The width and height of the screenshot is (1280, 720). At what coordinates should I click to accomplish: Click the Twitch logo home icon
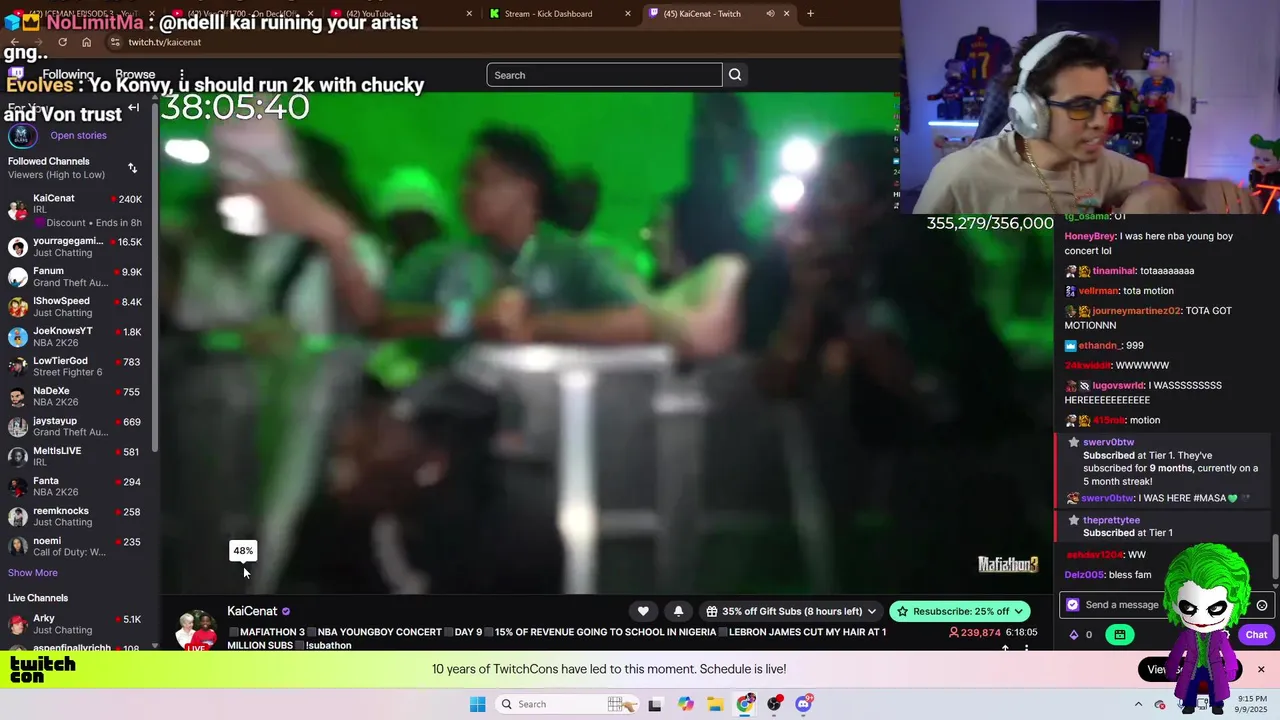pyautogui.click(x=16, y=74)
